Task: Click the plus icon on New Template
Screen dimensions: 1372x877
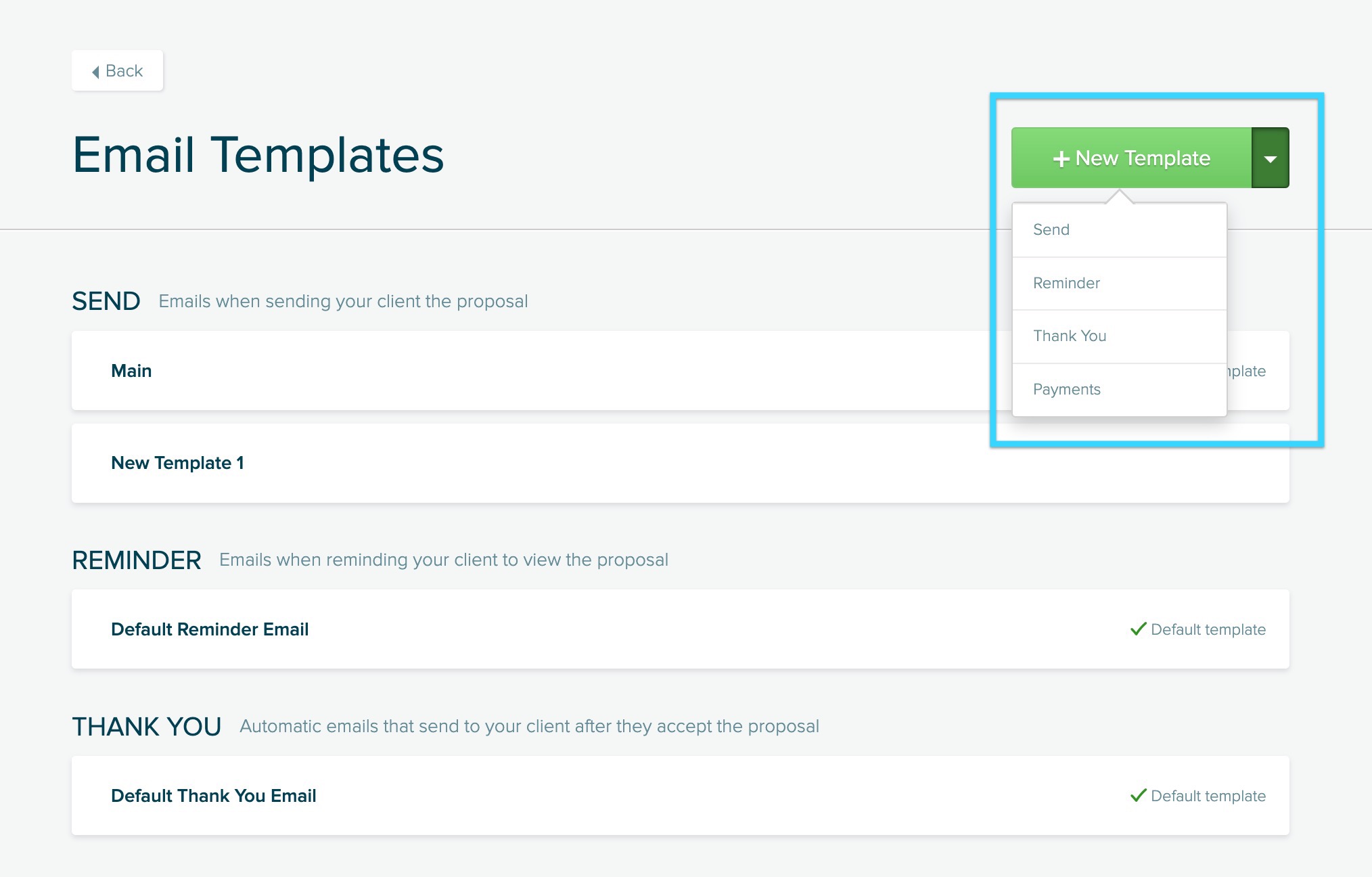Action: pos(1061,159)
